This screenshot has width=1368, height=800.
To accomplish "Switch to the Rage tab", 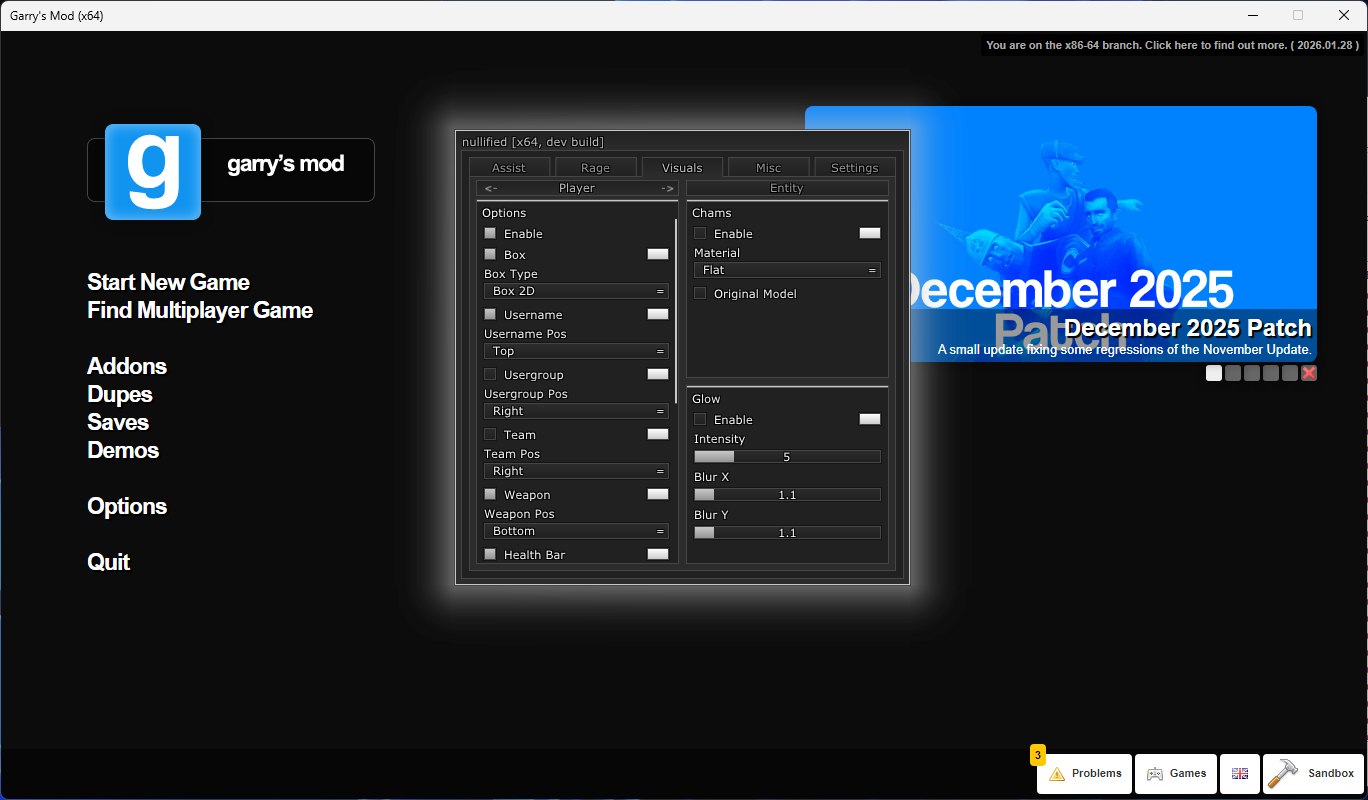I will (x=595, y=167).
